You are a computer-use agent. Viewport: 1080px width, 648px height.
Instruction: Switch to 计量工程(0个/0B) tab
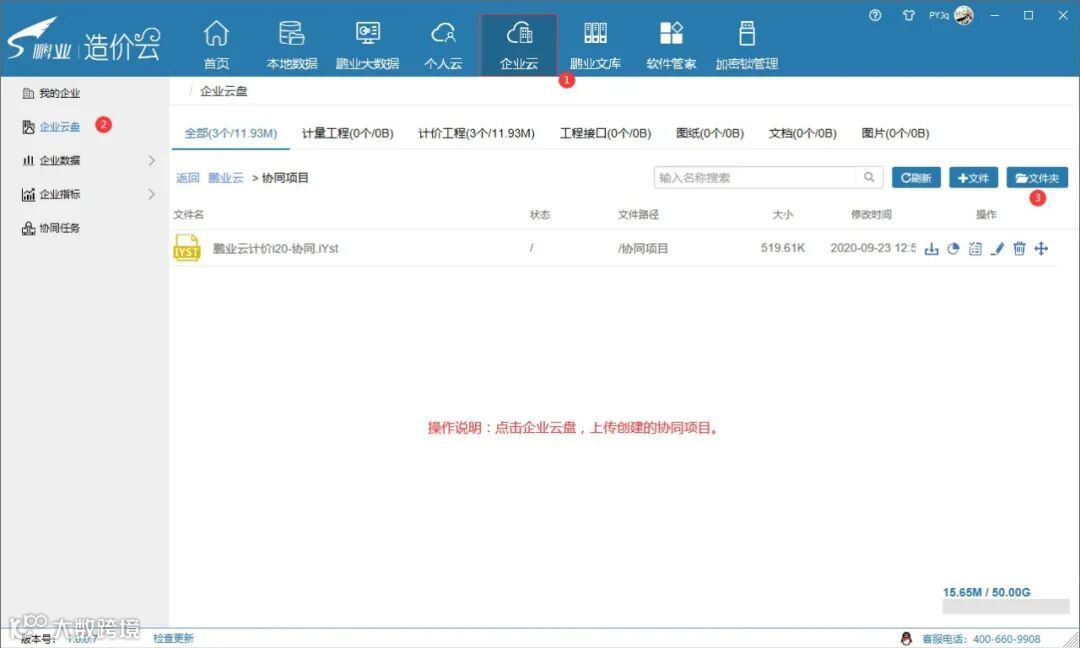pyautogui.click(x=348, y=133)
